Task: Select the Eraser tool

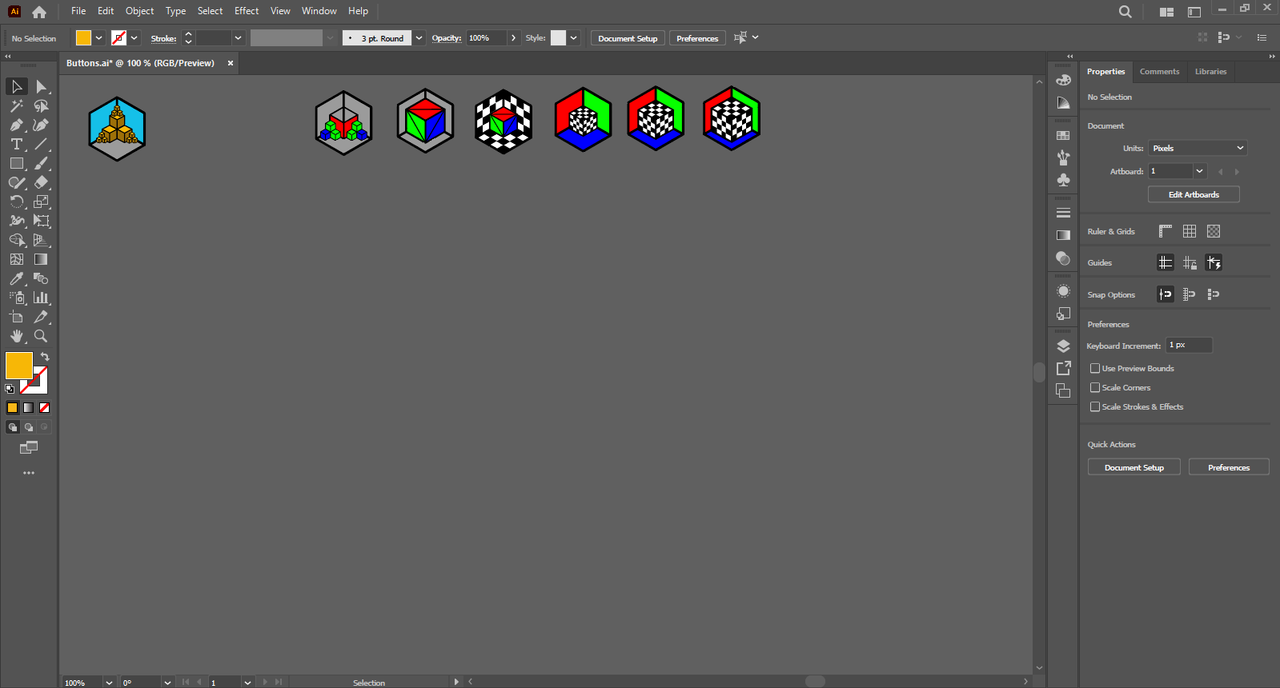Action: (x=41, y=182)
